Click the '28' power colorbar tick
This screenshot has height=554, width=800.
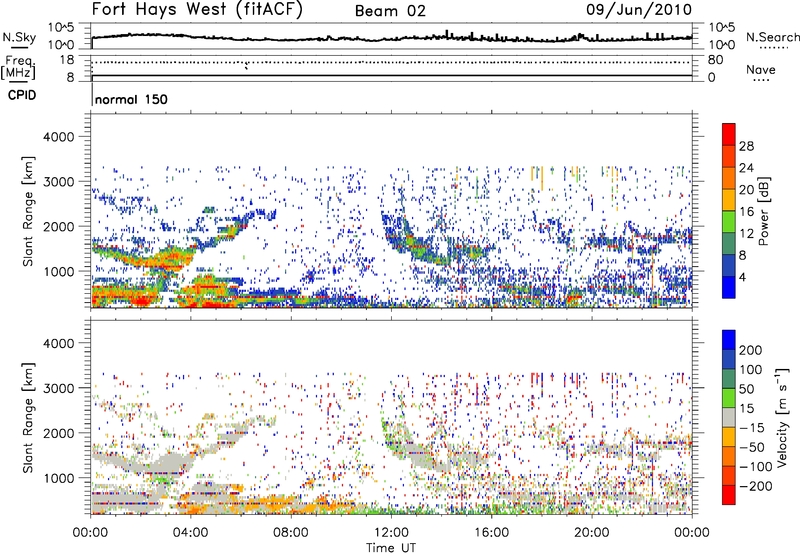pos(746,146)
